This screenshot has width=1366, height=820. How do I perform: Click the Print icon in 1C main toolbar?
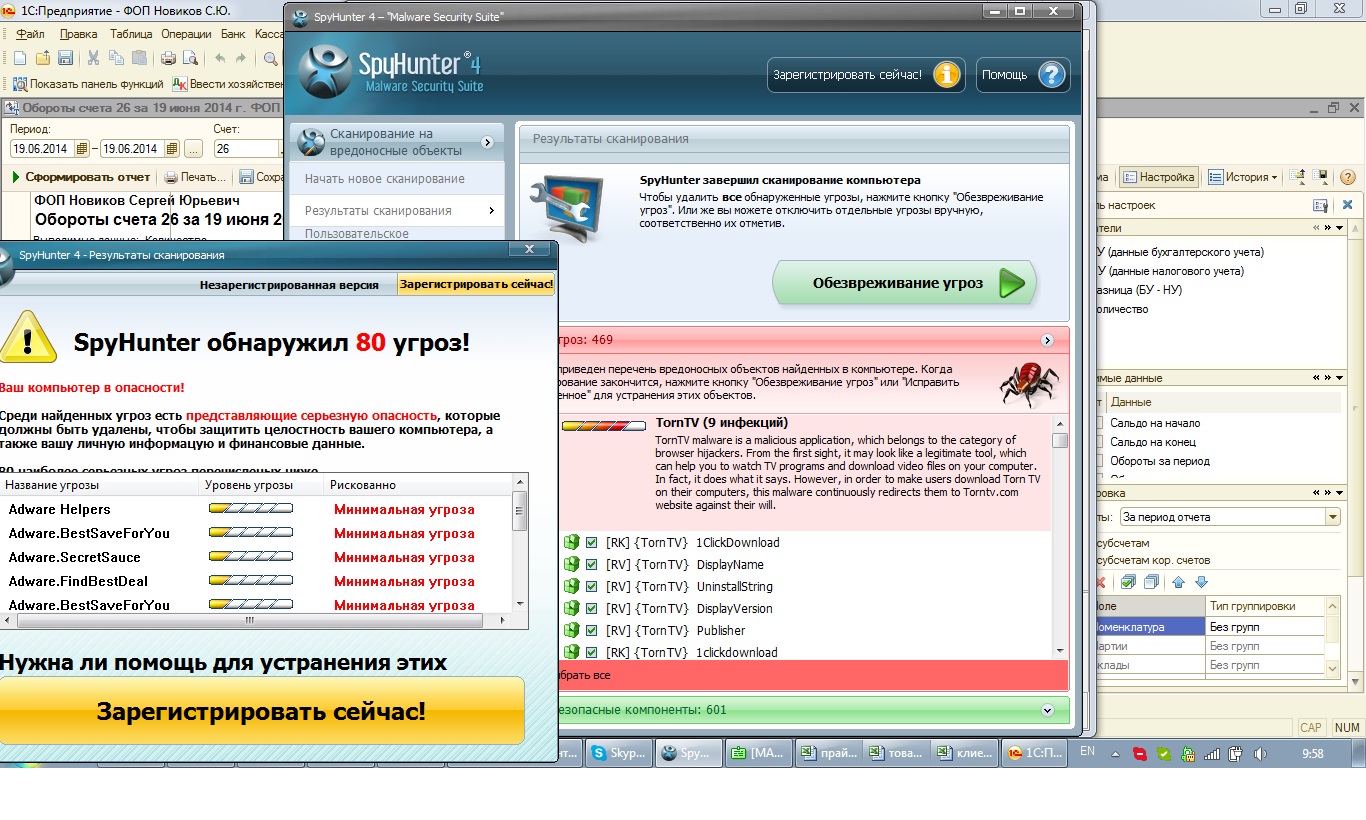[x=168, y=58]
